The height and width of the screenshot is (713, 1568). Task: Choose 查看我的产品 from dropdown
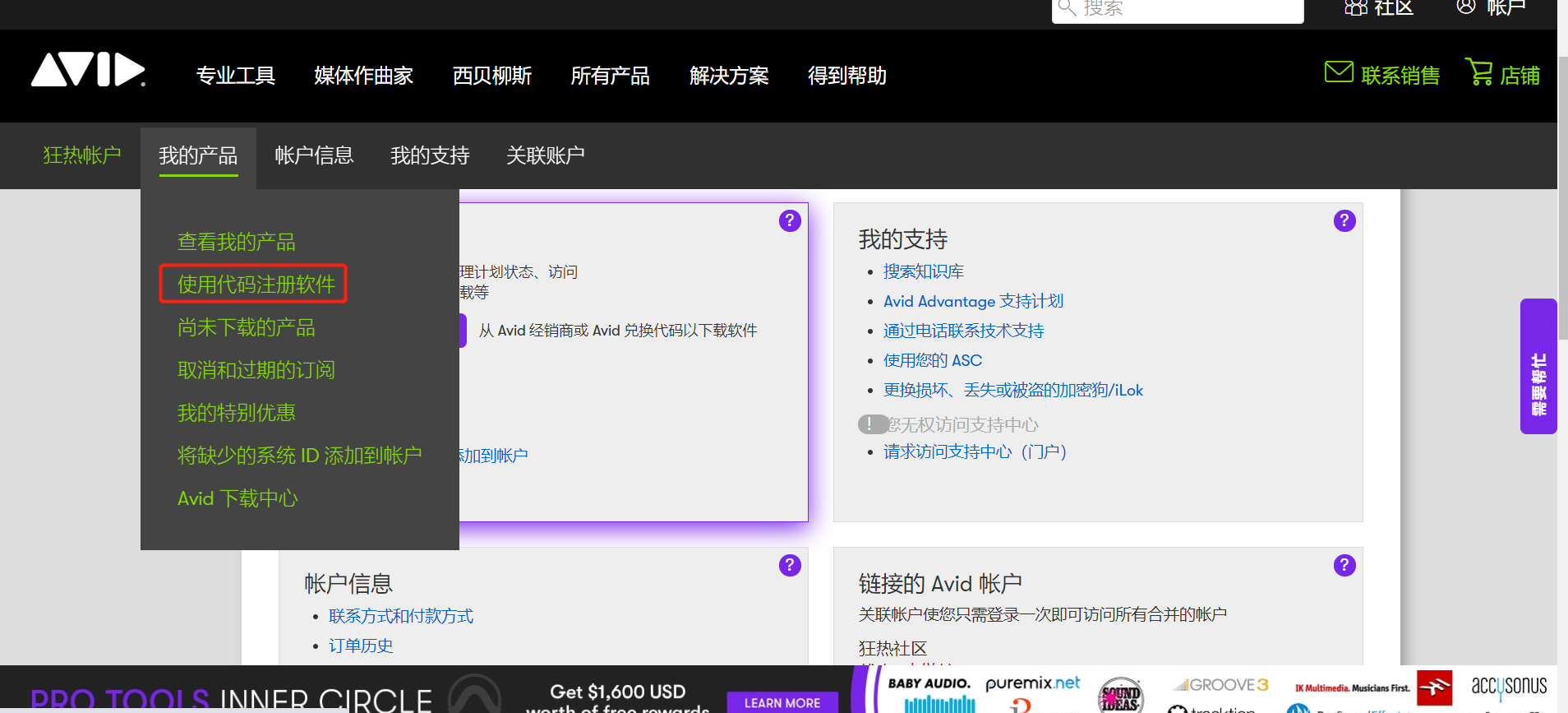click(237, 242)
